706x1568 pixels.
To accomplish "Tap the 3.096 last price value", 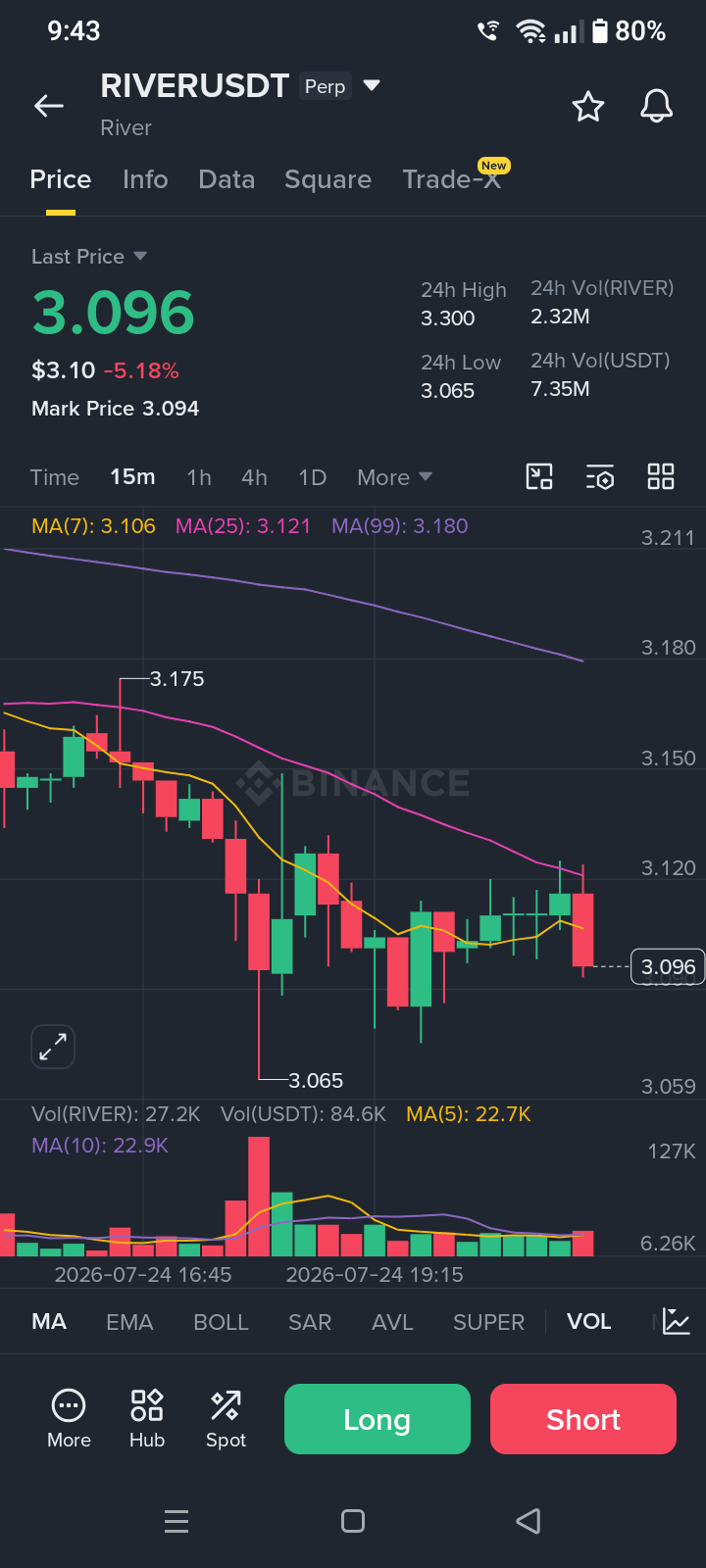I will [x=114, y=313].
